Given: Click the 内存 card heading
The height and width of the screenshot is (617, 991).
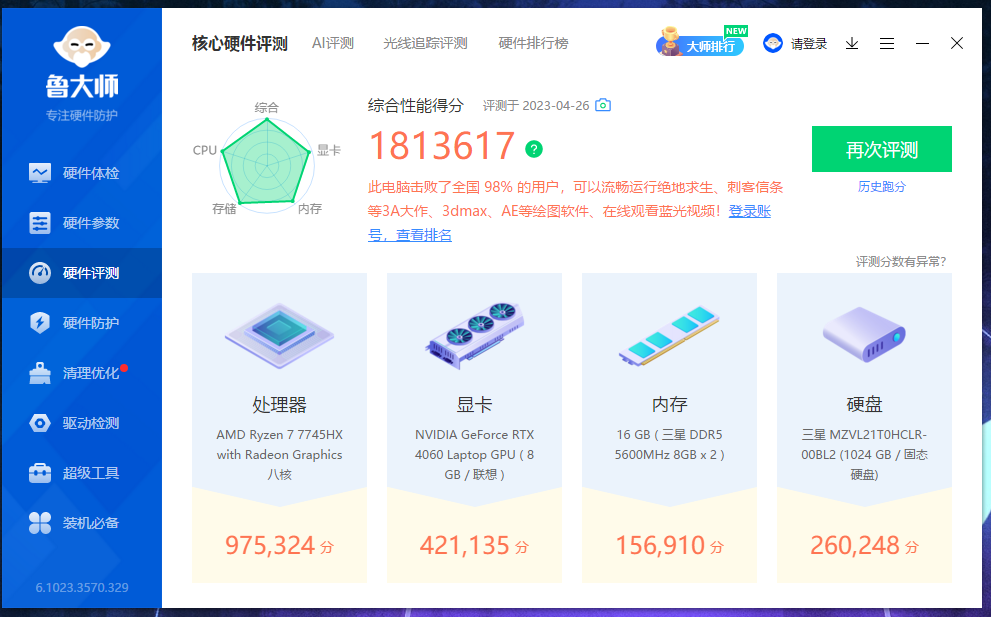Looking at the screenshot, I should [669, 405].
